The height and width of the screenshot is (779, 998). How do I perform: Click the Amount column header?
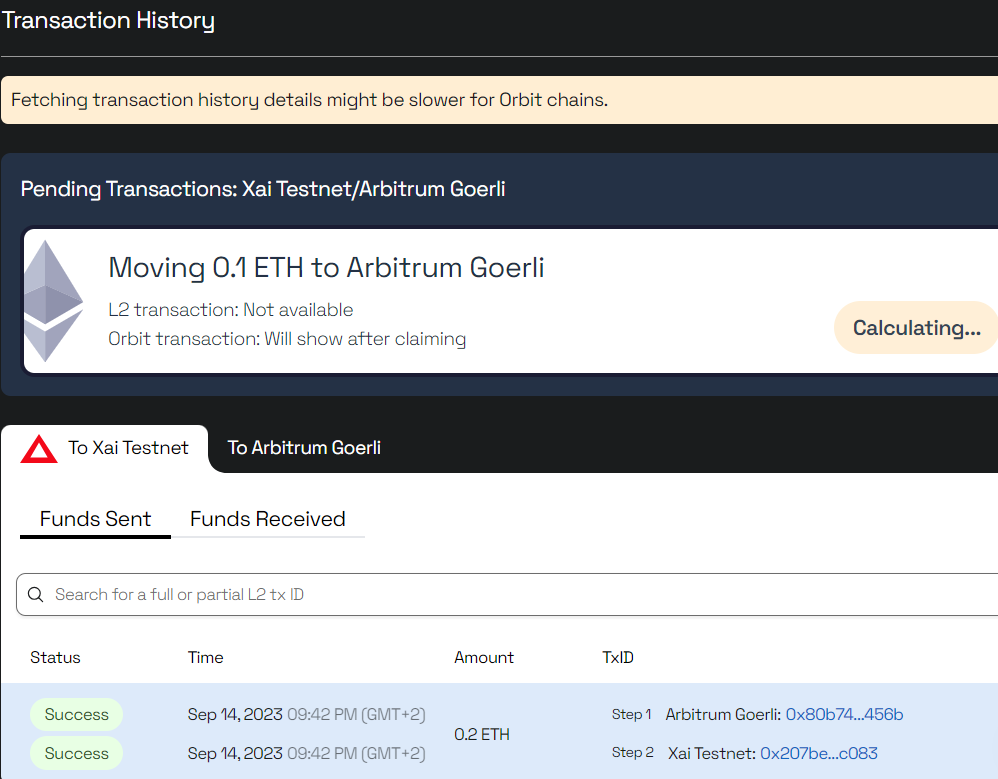click(484, 657)
